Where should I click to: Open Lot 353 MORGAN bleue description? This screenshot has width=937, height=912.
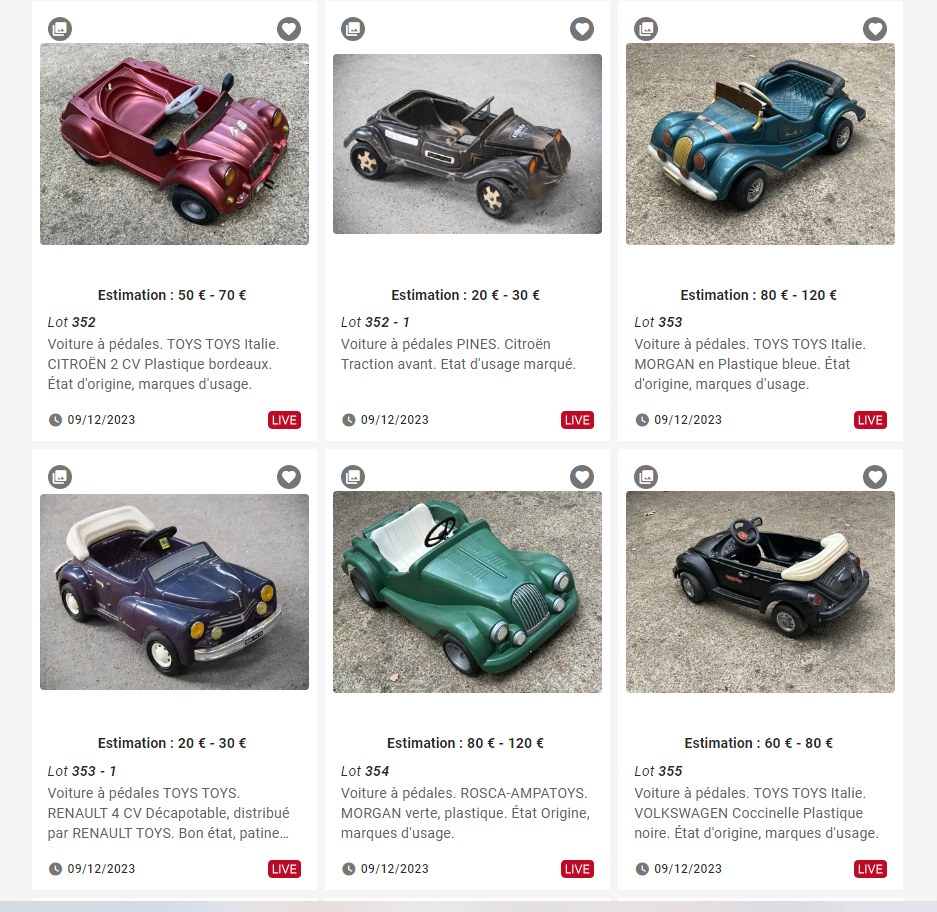tap(750, 364)
